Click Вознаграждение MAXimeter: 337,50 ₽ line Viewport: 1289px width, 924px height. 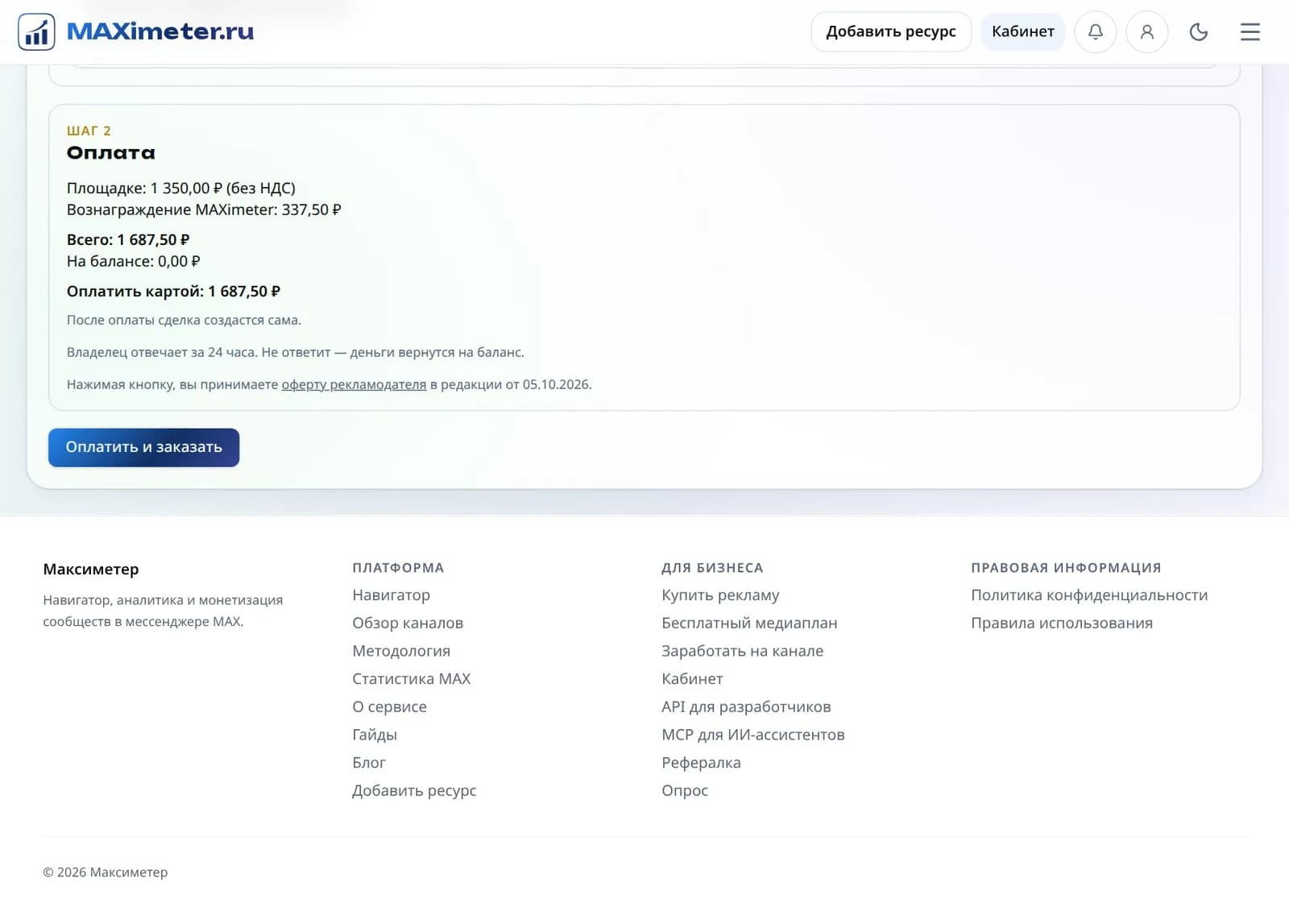[204, 210]
